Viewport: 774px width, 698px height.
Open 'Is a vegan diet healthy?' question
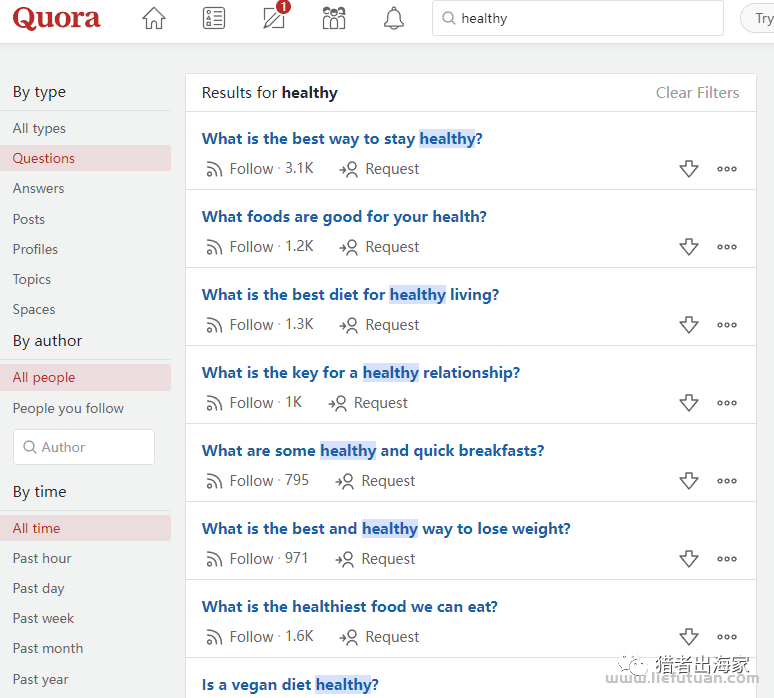290,685
